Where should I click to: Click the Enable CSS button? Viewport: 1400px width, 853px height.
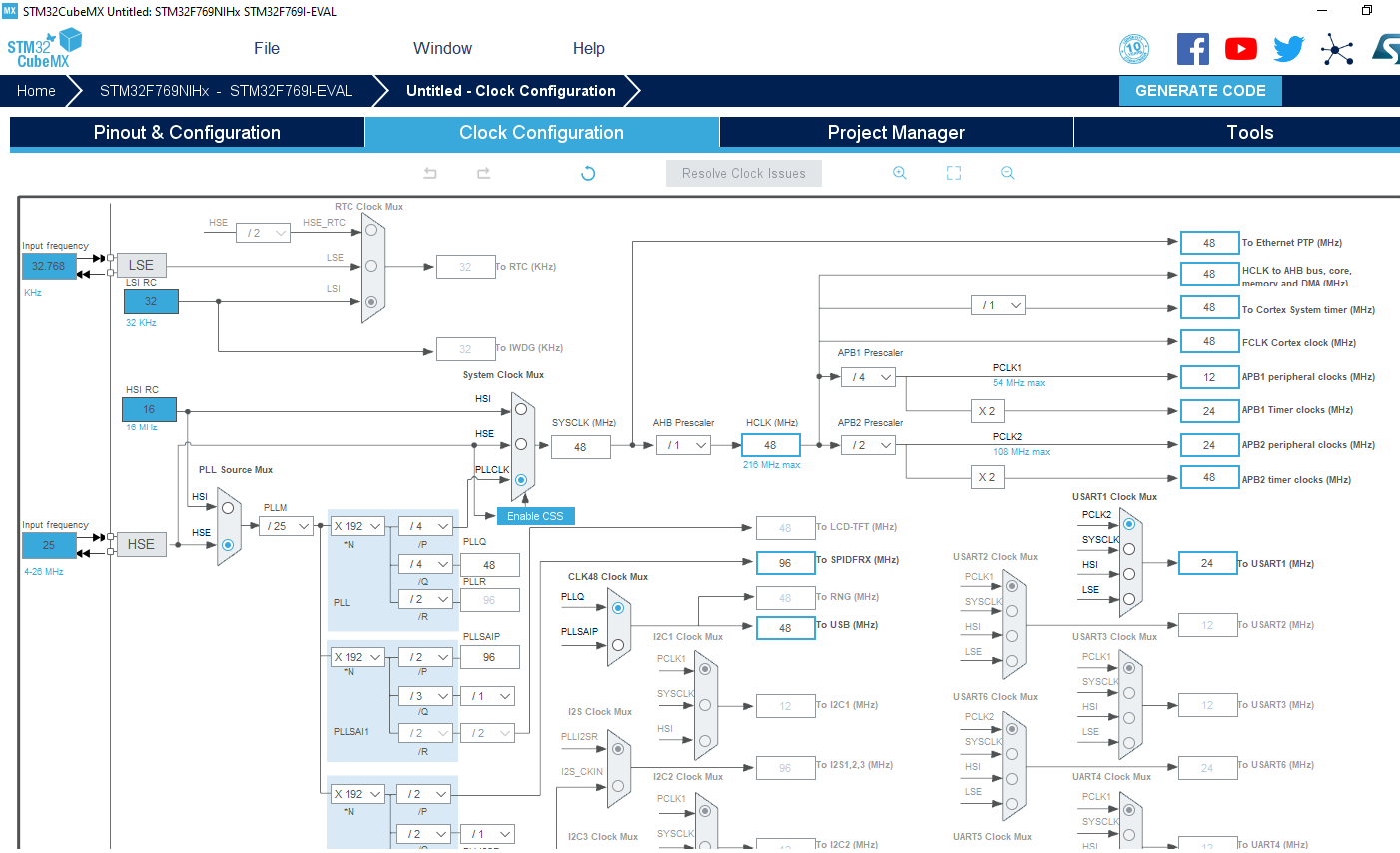(535, 516)
